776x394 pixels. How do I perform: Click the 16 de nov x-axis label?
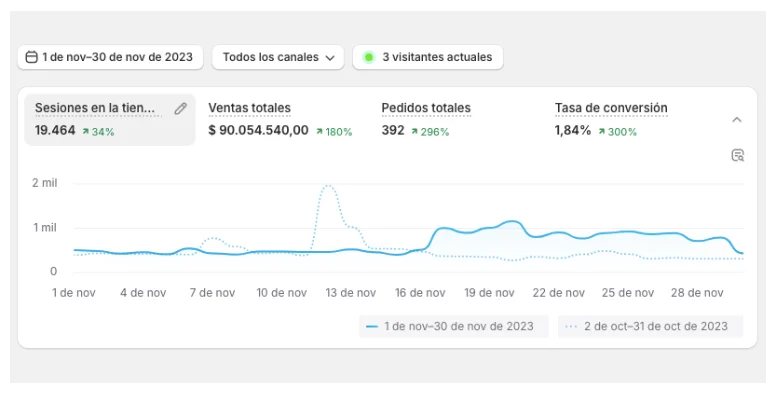pyautogui.click(x=420, y=293)
